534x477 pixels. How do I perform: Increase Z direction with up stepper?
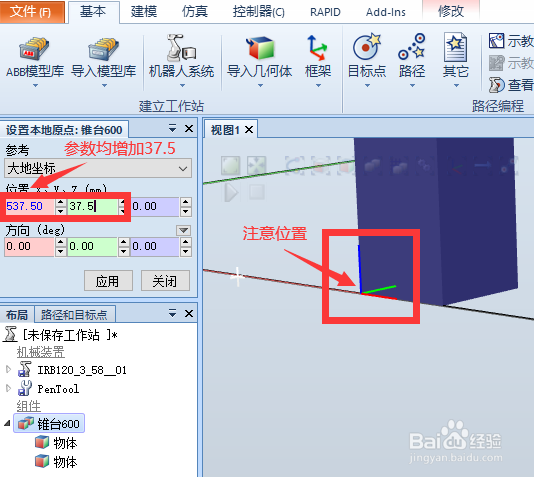tap(186, 242)
